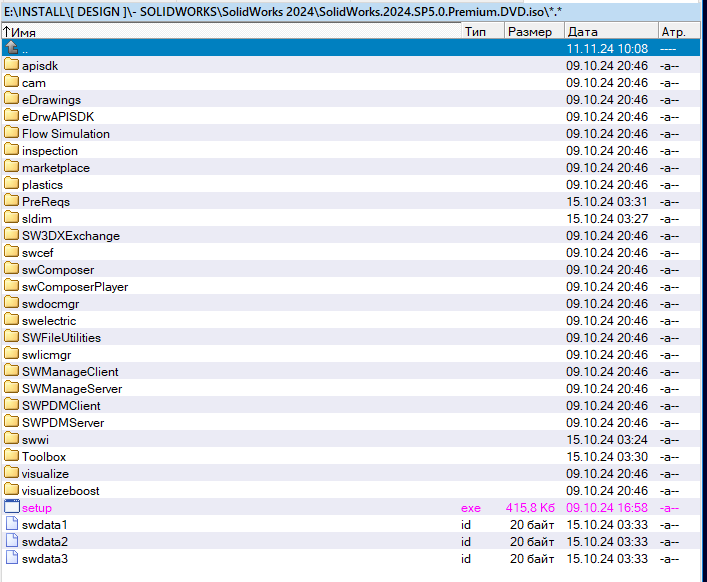Select the visualizeboost folder name

tap(60, 491)
